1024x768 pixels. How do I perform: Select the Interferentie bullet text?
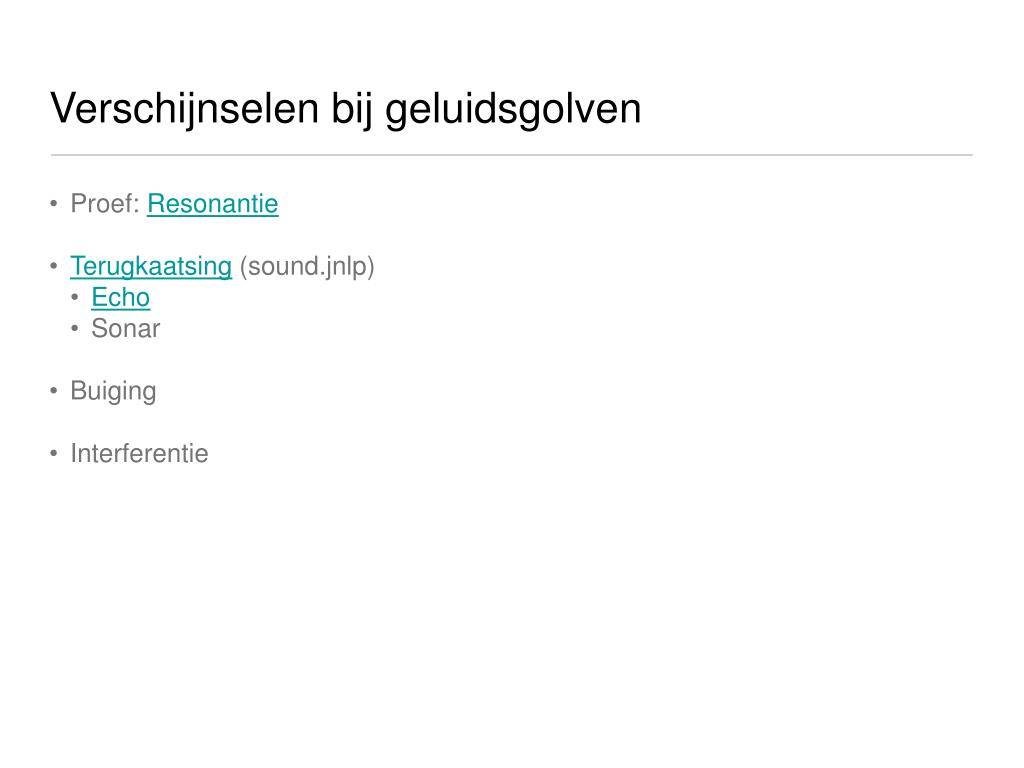coord(139,453)
